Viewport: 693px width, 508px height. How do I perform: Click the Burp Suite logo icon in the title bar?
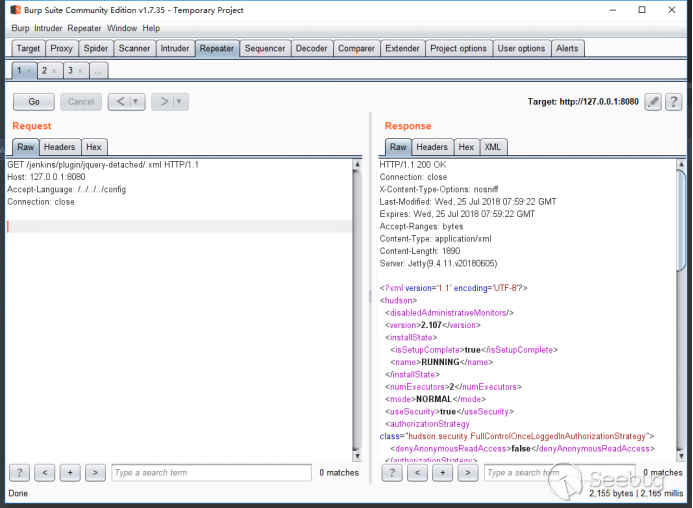tap(15, 10)
